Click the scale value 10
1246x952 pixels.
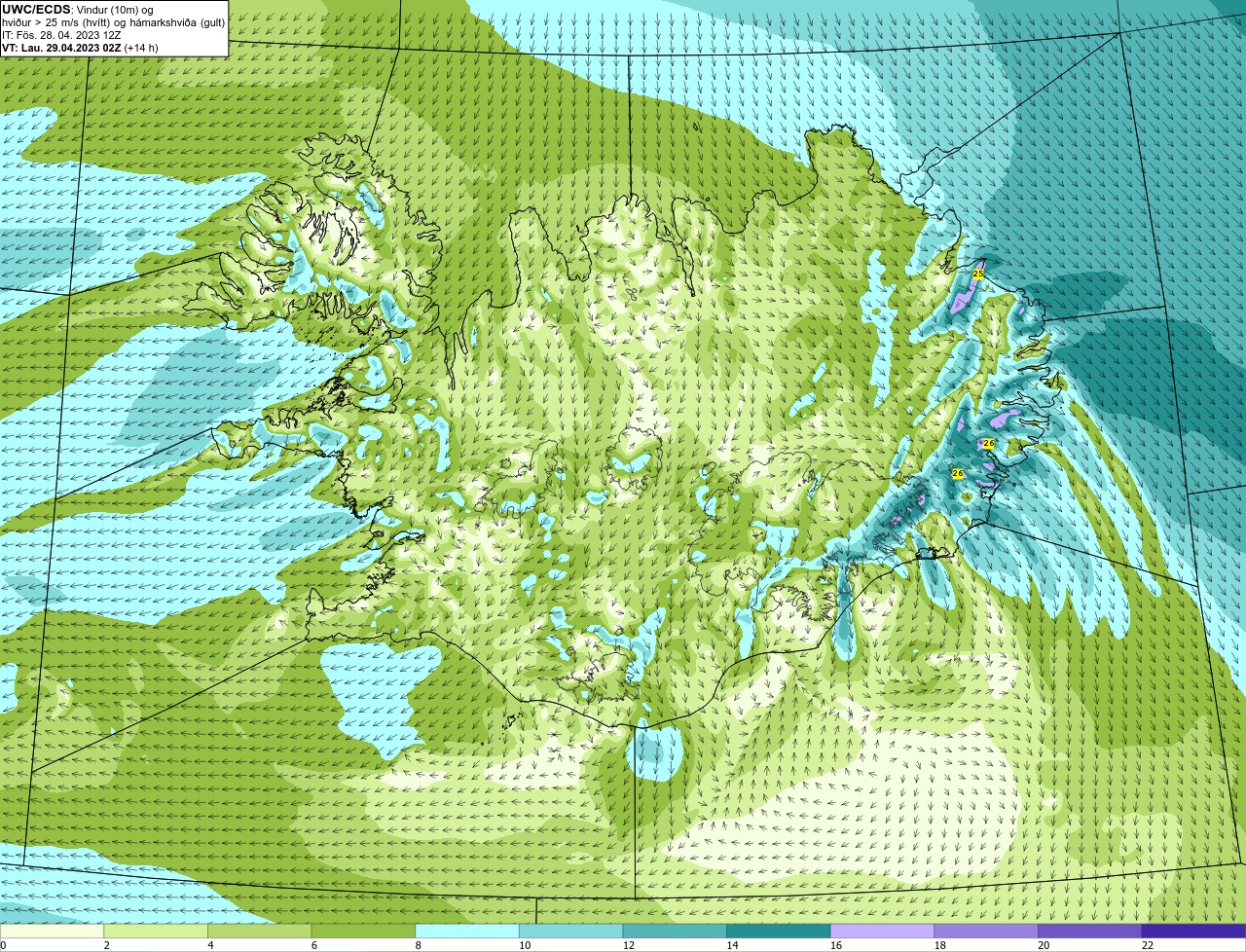click(x=525, y=945)
